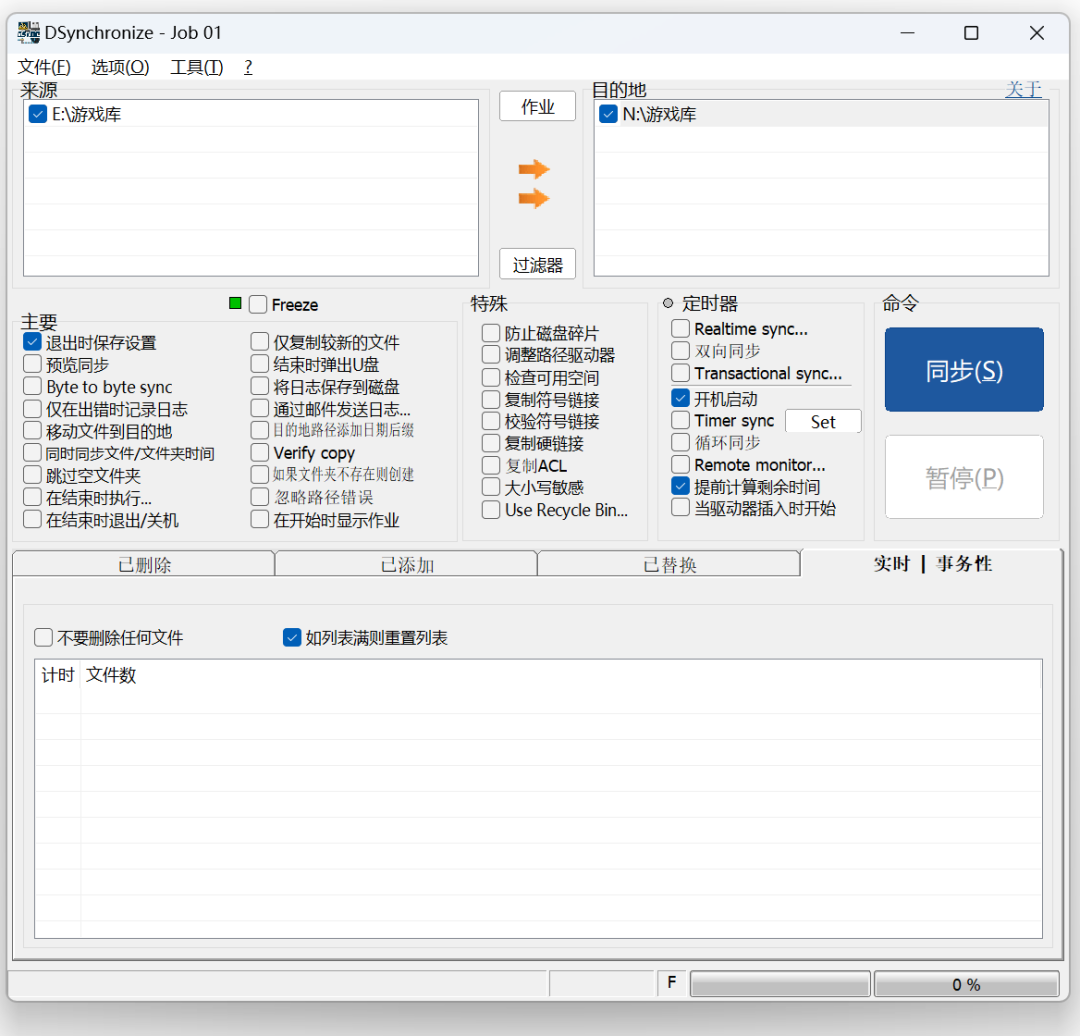Enable 将日志保存到磁盘

click(x=260, y=386)
